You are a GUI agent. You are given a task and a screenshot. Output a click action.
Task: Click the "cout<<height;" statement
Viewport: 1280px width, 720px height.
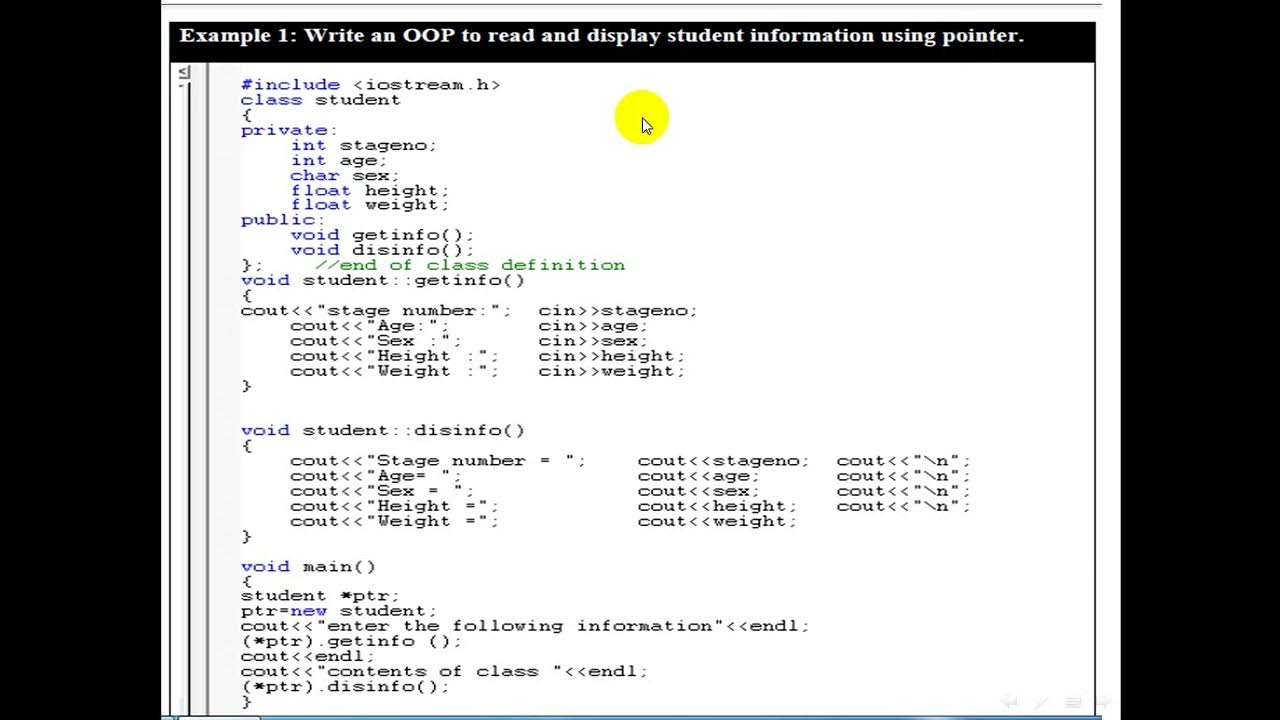coord(718,506)
